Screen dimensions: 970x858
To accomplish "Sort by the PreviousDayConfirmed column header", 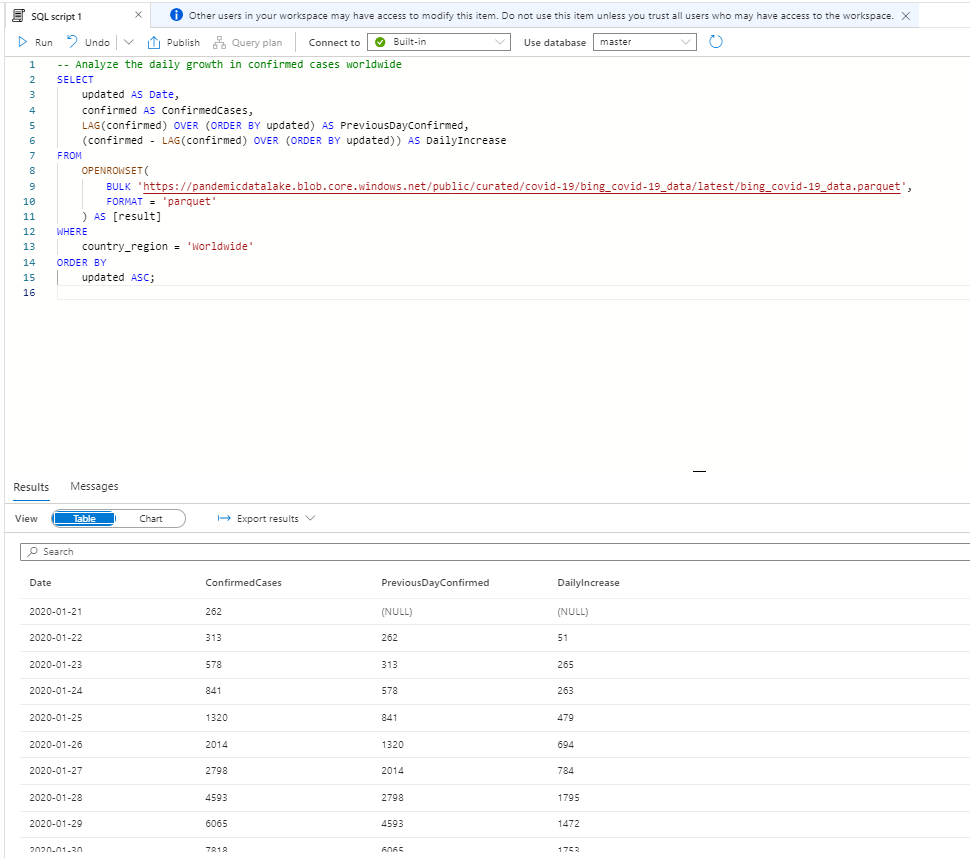I will [x=435, y=583].
